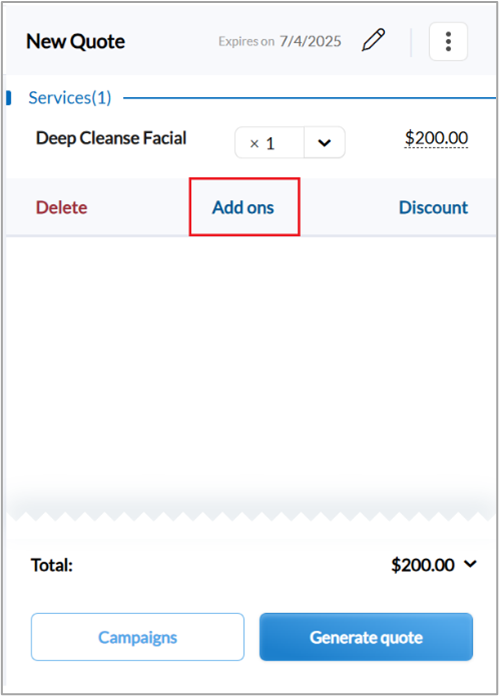Open the three-dot more options menu
The width and height of the screenshot is (499, 696).
(x=448, y=41)
